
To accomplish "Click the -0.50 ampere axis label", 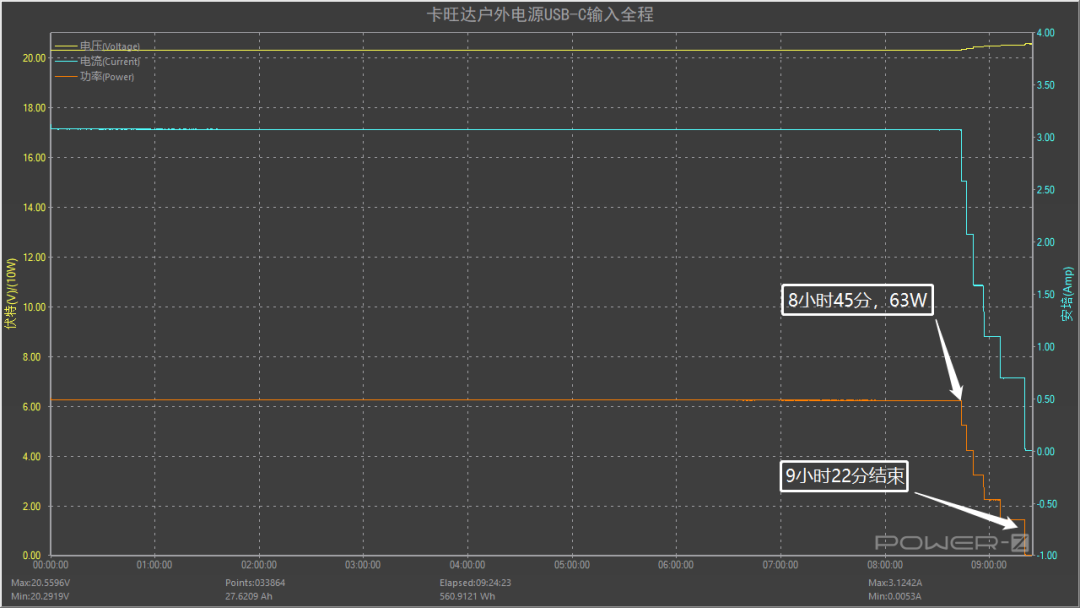I will click(1046, 504).
